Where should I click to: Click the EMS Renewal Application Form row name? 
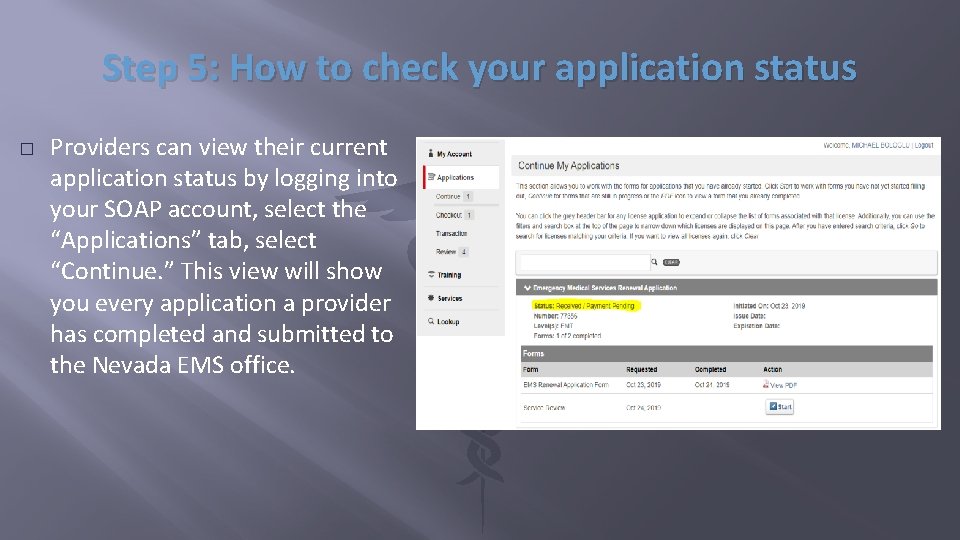pyautogui.click(x=566, y=385)
